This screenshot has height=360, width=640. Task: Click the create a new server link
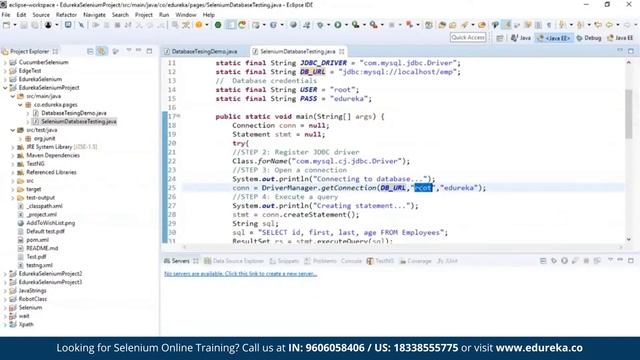tap(240, 274)
